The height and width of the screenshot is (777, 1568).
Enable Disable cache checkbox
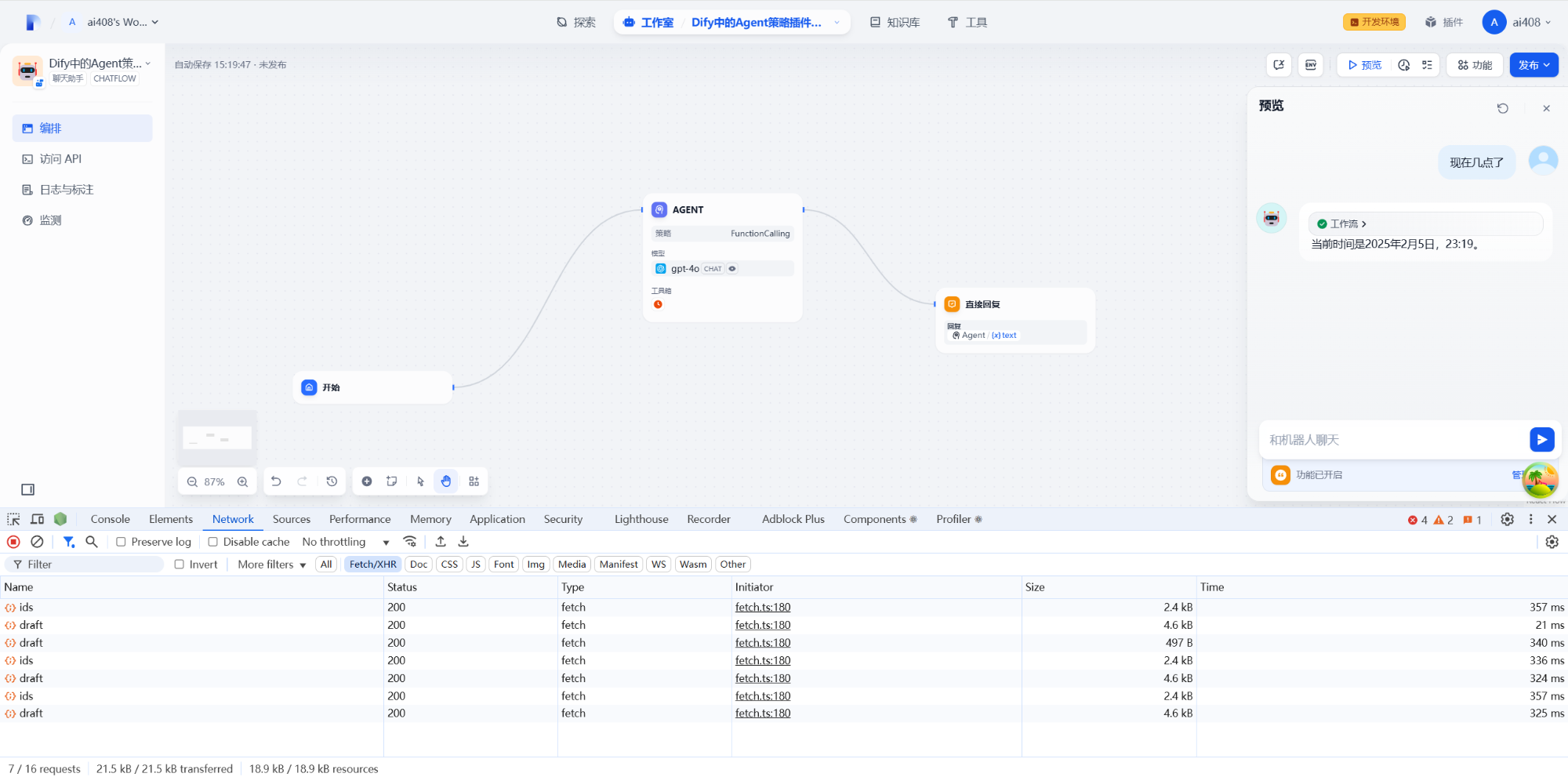coord(212,542)
